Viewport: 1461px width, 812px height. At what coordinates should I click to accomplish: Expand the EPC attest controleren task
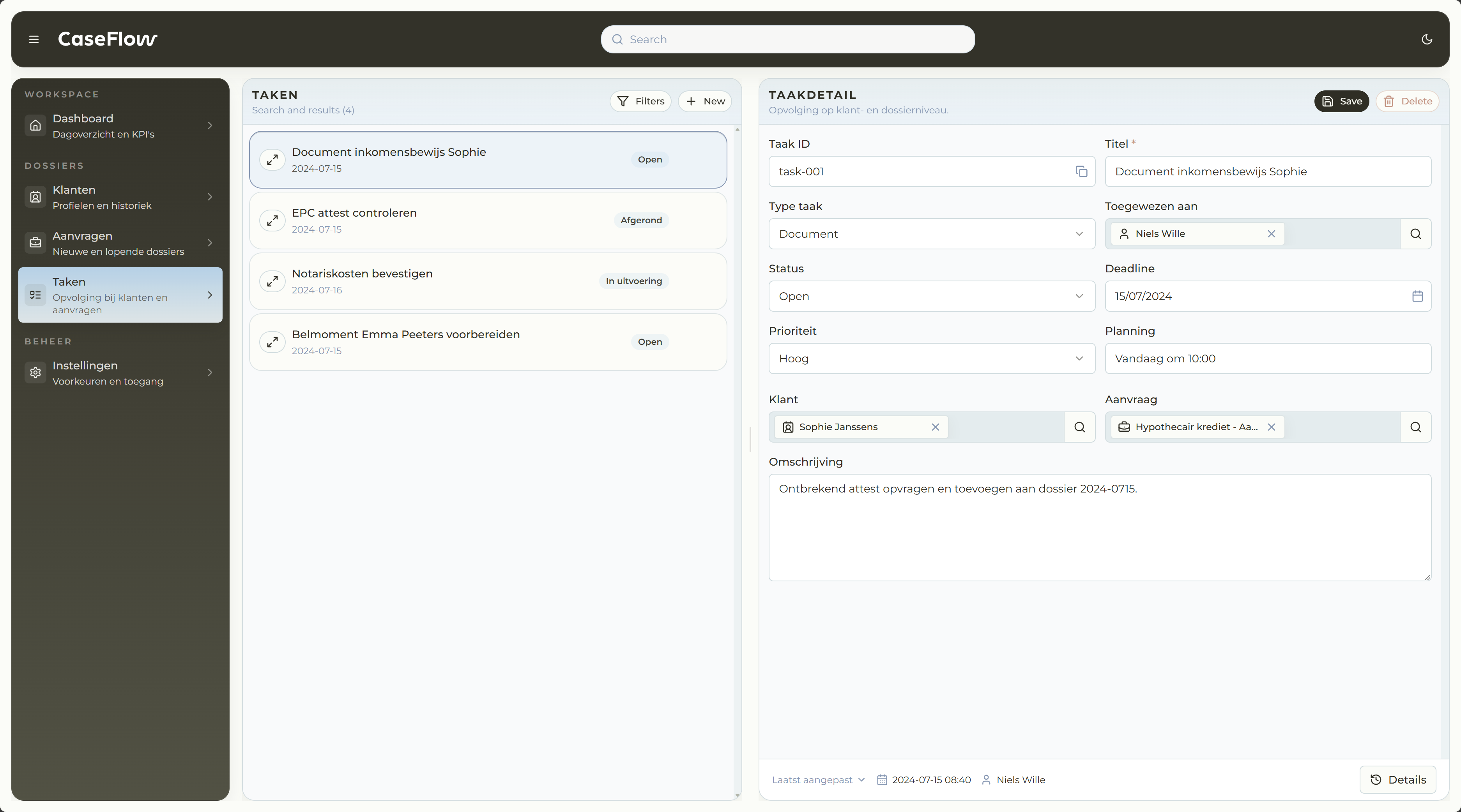click(x=272, y=221)
